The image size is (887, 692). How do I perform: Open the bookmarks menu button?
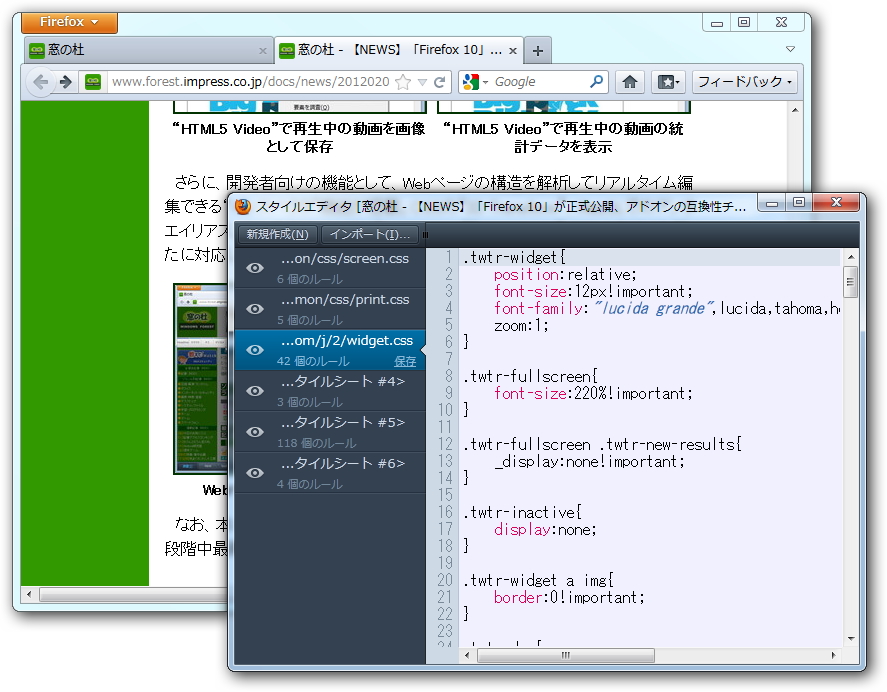668,82
